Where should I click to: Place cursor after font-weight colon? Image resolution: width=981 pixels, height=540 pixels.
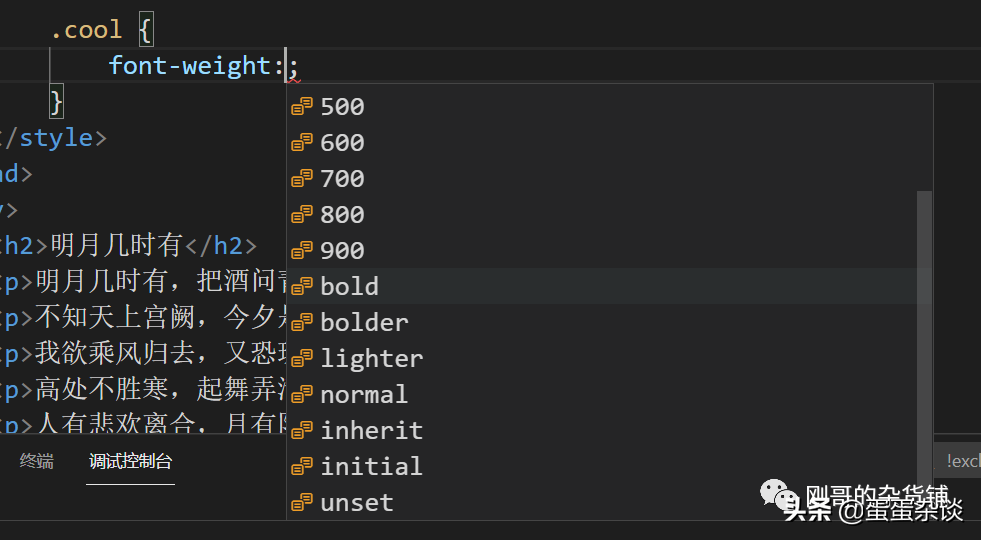point(287,67)
